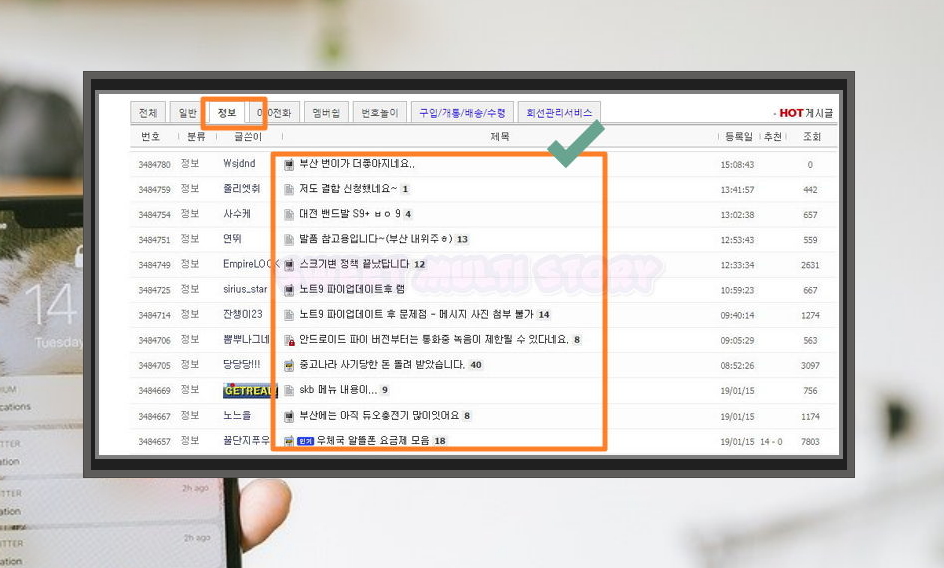Click mobile icon beside '스크기변 정책 끝났답니다'
The width and height of the screenshot is (944, 568).
click(x=289, y=264)
